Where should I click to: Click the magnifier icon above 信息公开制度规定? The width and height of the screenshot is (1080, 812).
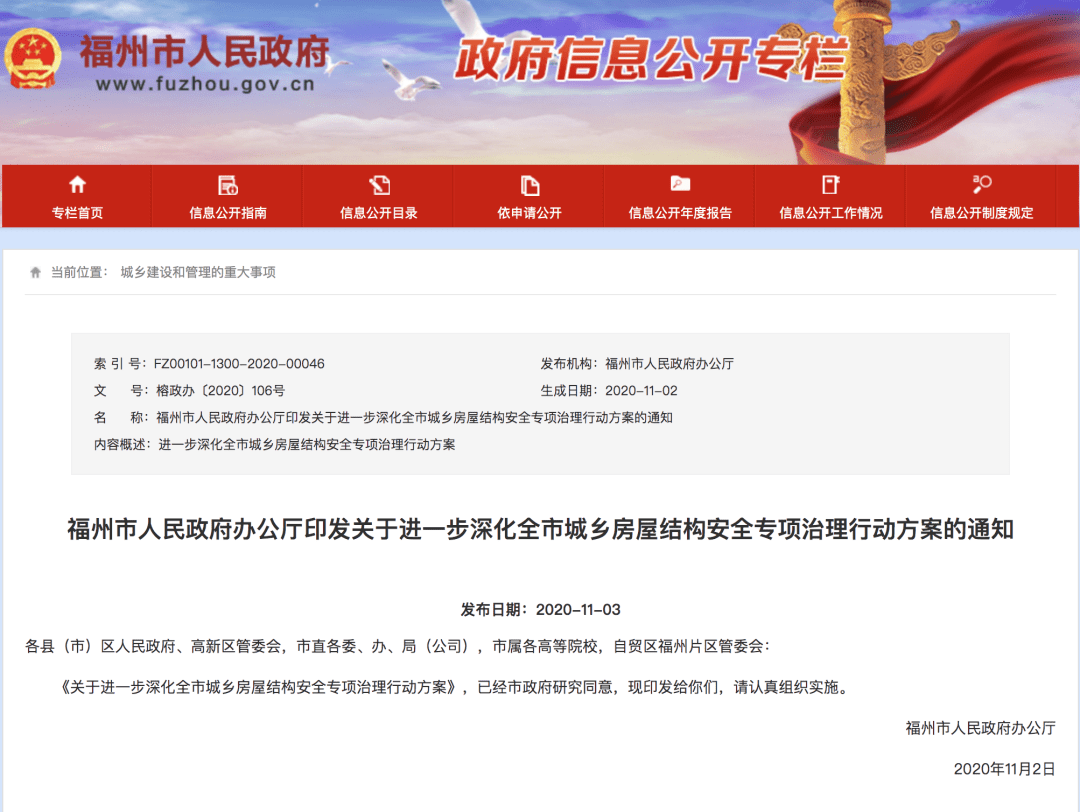(982, 184)
